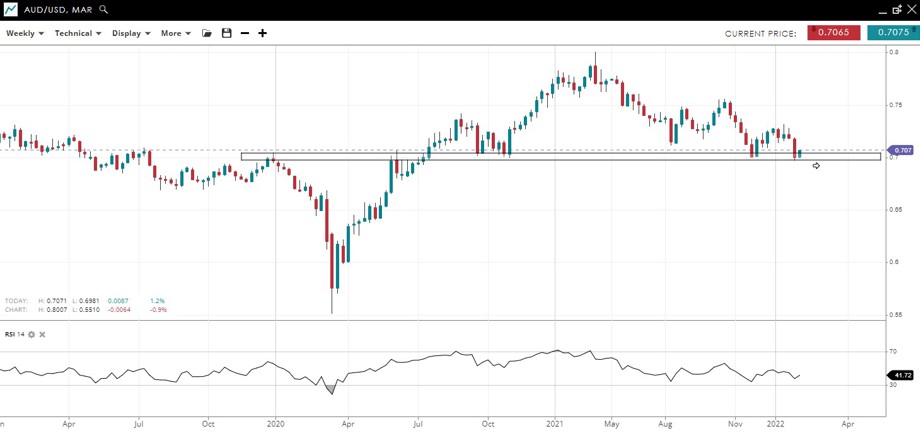Remove the RSI 14 indicator
The width and height of the screenshot is (920, 436).
pyautogui.click(x=42, y=334)
